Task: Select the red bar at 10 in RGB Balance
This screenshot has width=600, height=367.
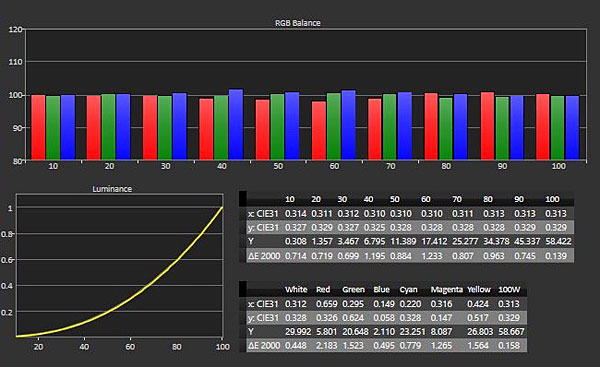Action: click(38, 127)
